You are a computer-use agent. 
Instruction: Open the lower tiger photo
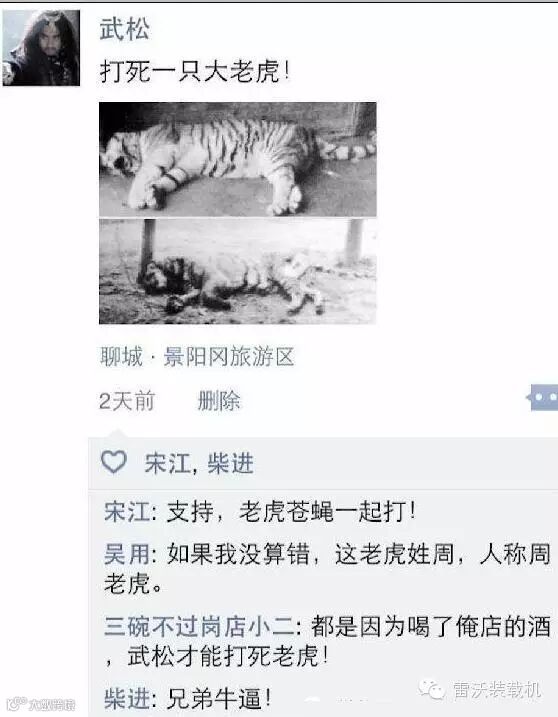tap(238, 272)
